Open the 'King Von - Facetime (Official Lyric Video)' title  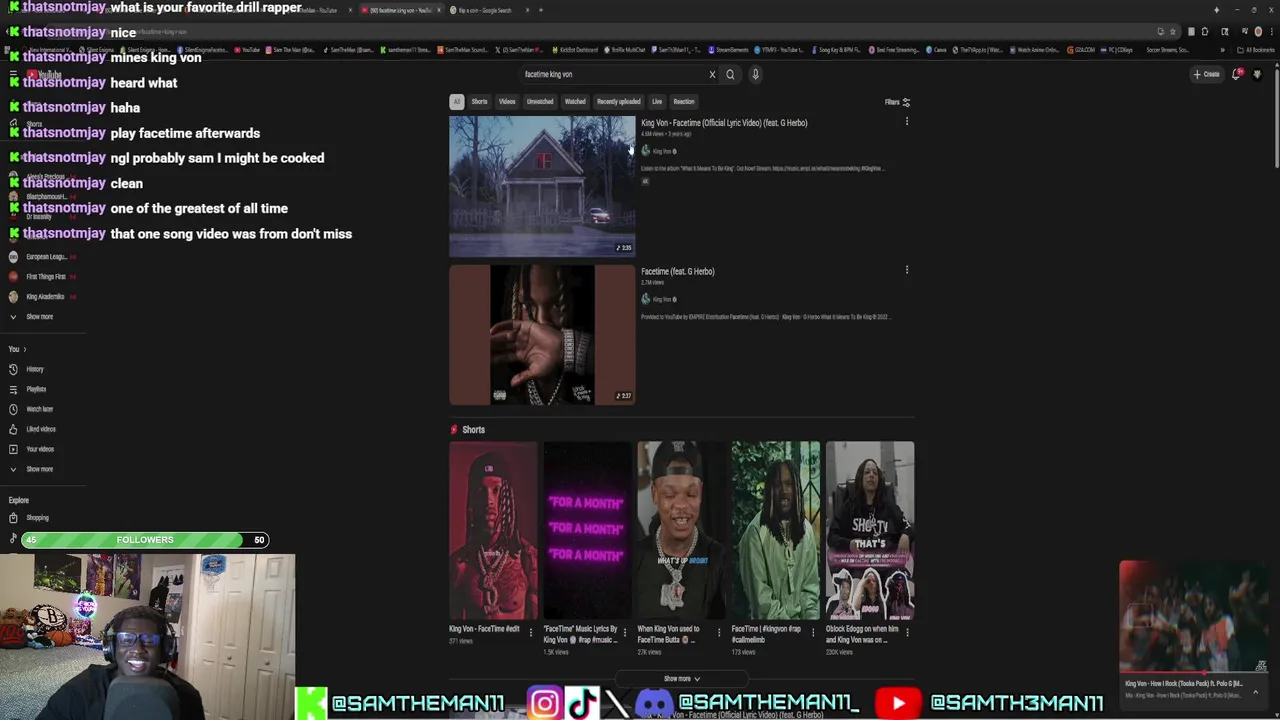pyautogui.click(x=724, y=123)
